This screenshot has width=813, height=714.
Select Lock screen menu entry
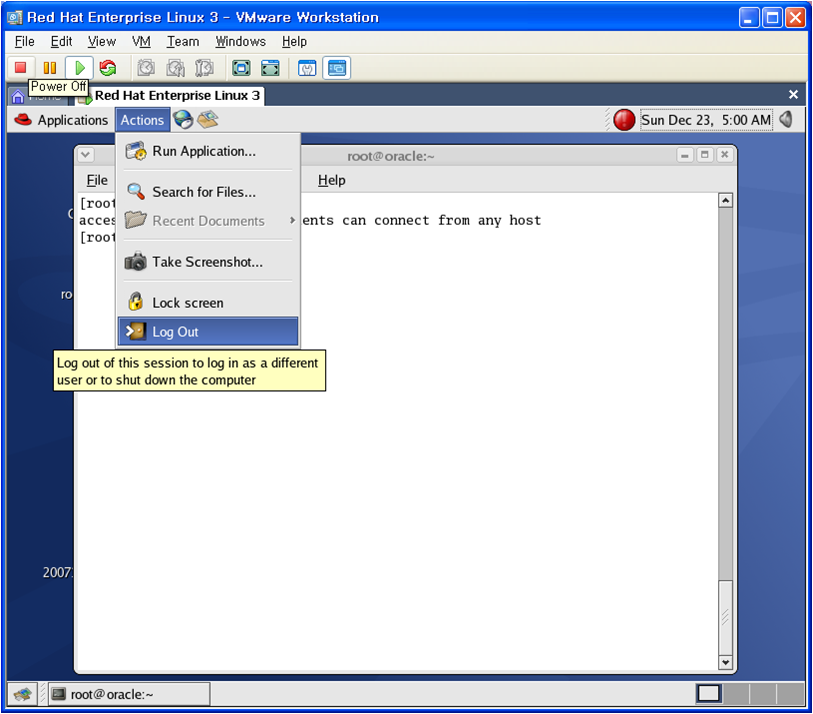tap(208, 303)
